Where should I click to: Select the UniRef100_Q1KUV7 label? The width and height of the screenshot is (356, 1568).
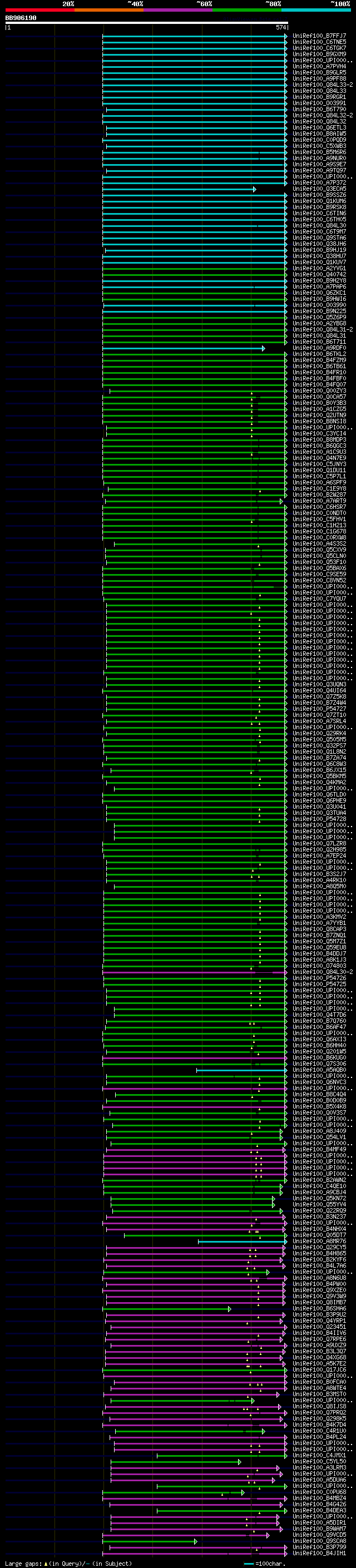pyautogui.click(x=319, y=263)
